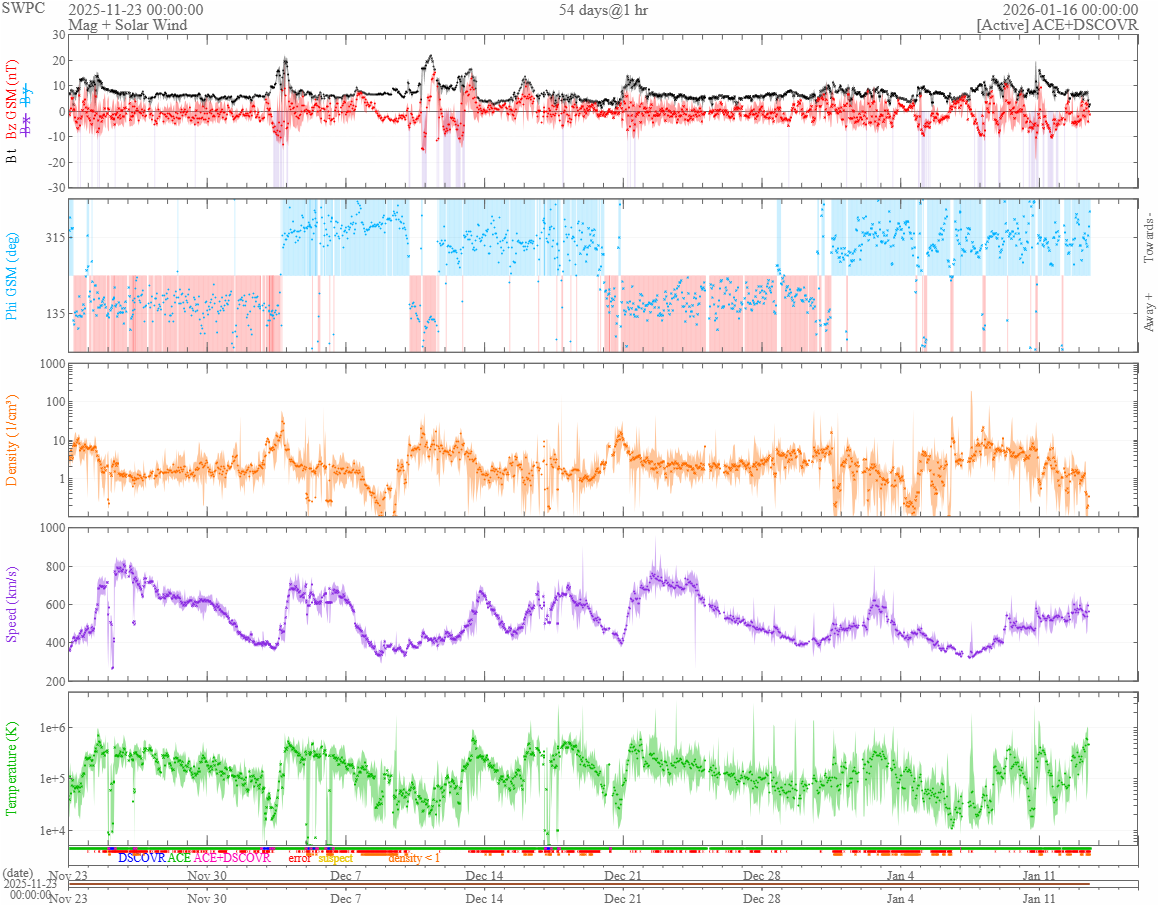1158x905 pixels.
Task: Click the 400 tick on speed axis
Action: (55, 643)
